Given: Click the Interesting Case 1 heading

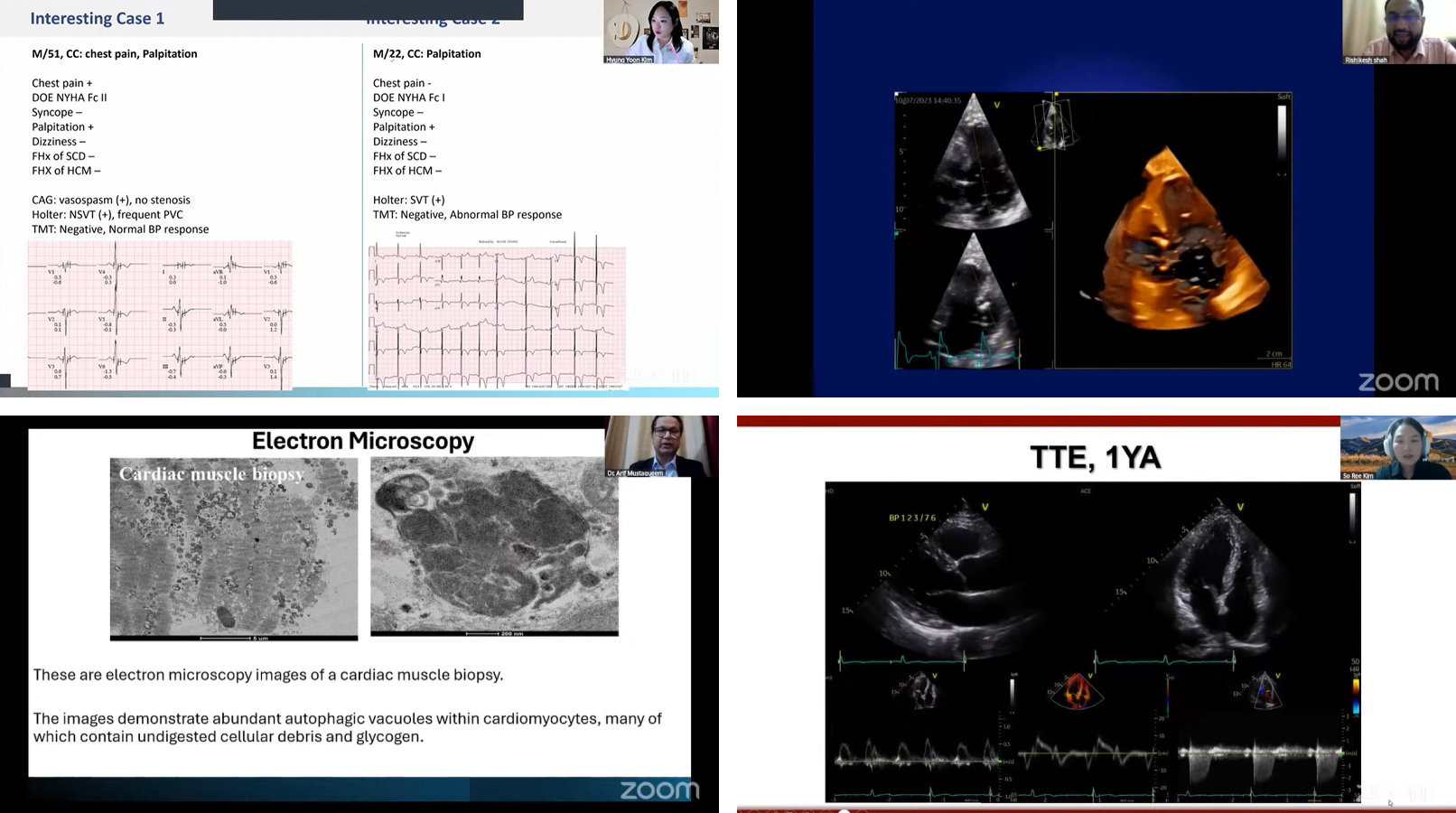Looking at the screenshot, I should tap(98, 18).
